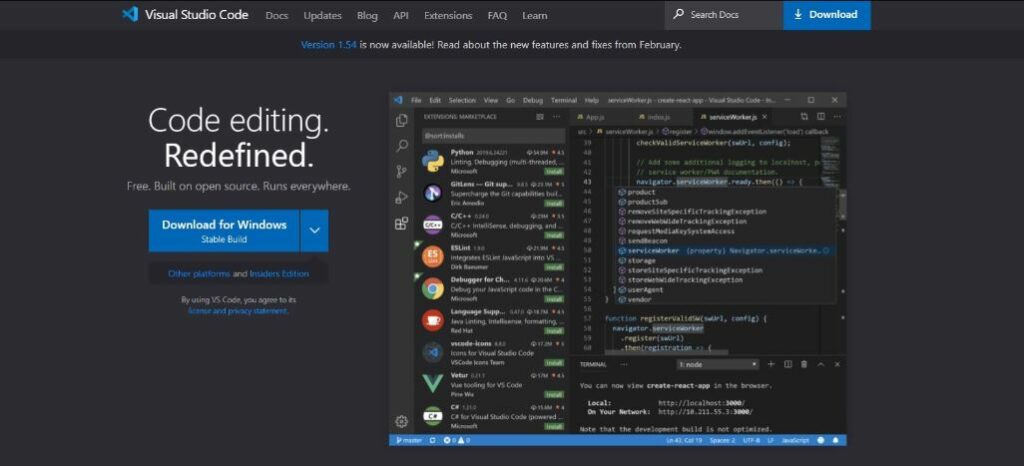
Task: Install the GitLens extension
Action: tap(554, 203)
